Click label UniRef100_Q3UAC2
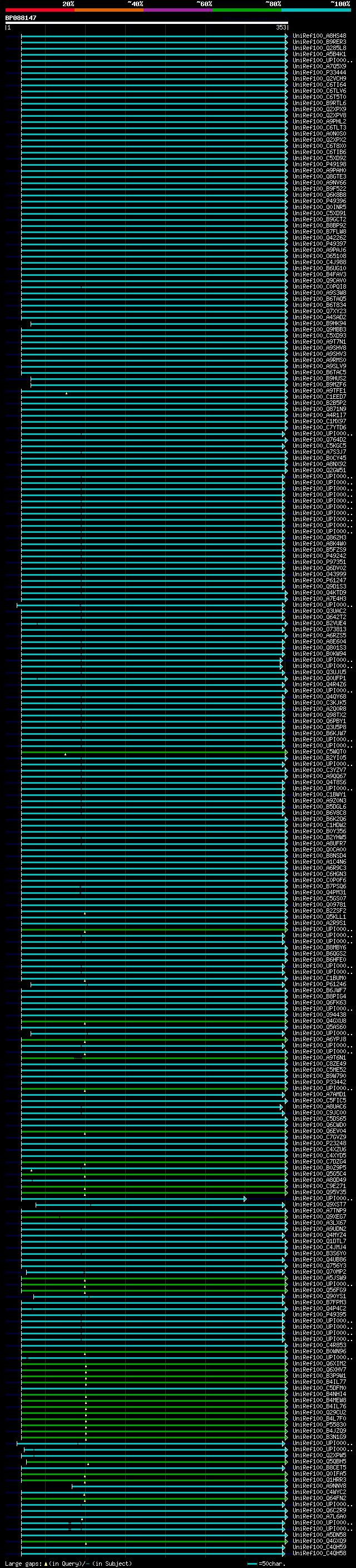Screen dimensions: 356x1568 (x=319, y=611)
